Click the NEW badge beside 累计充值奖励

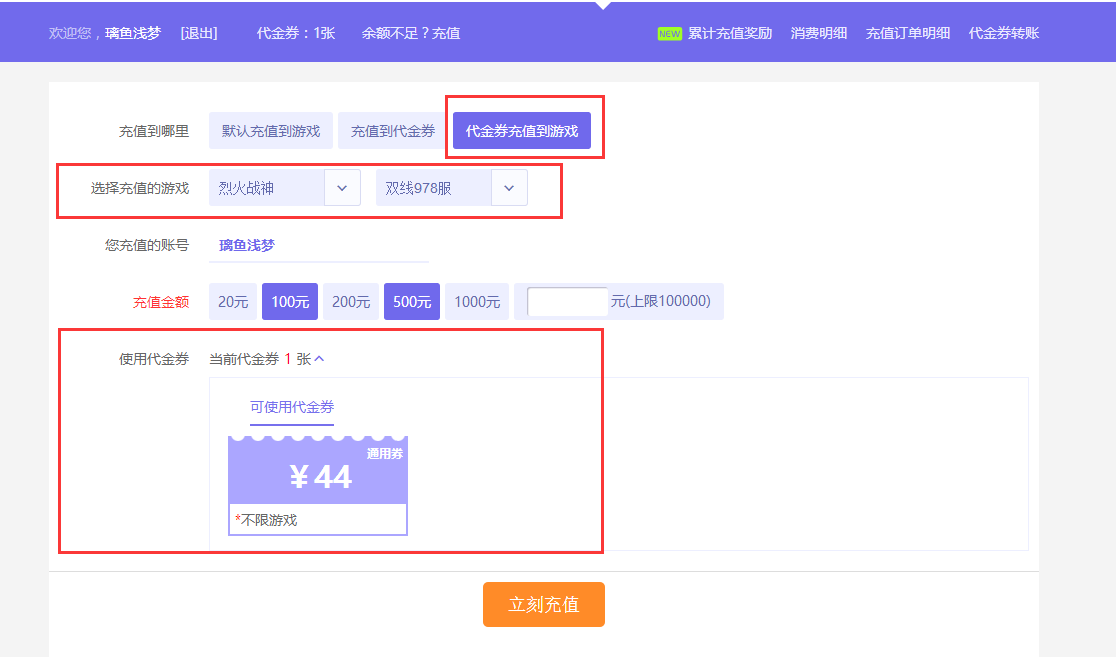(669, 33)
